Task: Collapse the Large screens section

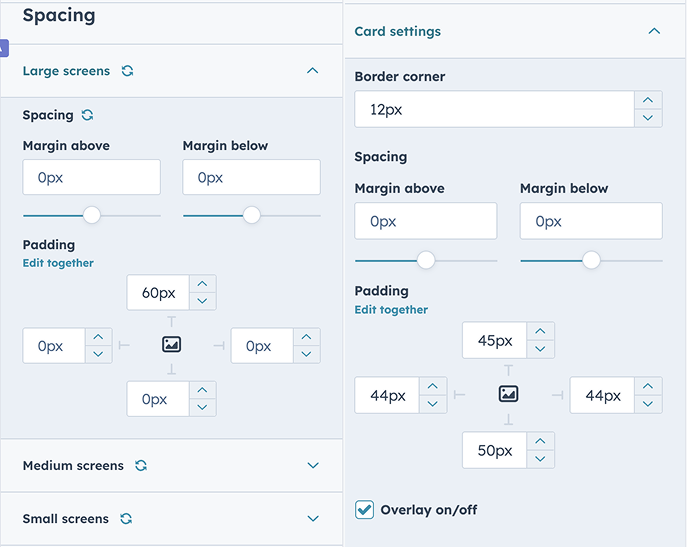Action: point(313,71)
